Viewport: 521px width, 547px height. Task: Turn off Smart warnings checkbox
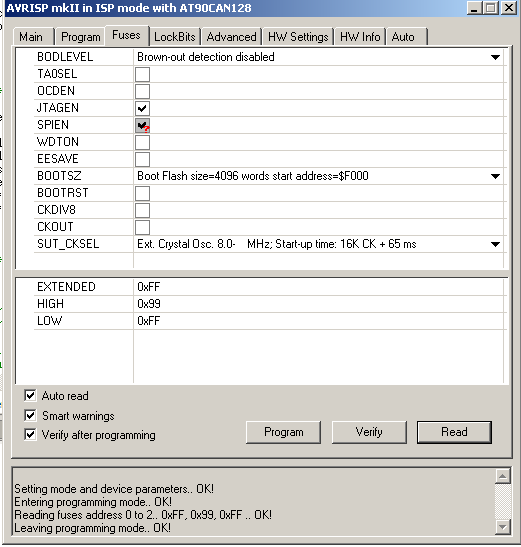pyautogui.click(x=30, y=415)
